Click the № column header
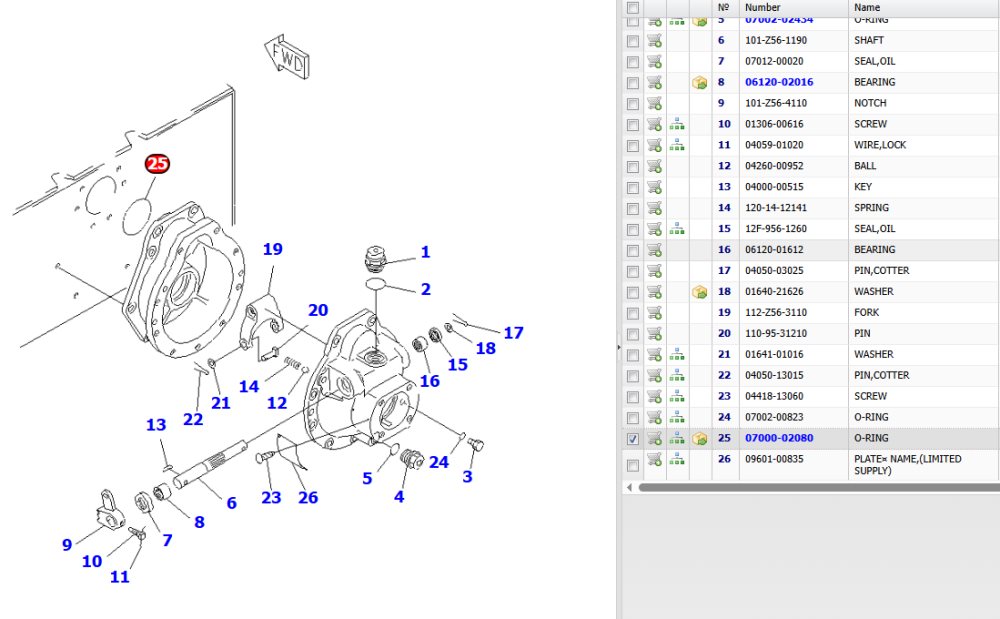This screenshot has height=619, width=1000. [x=725, y=8]
